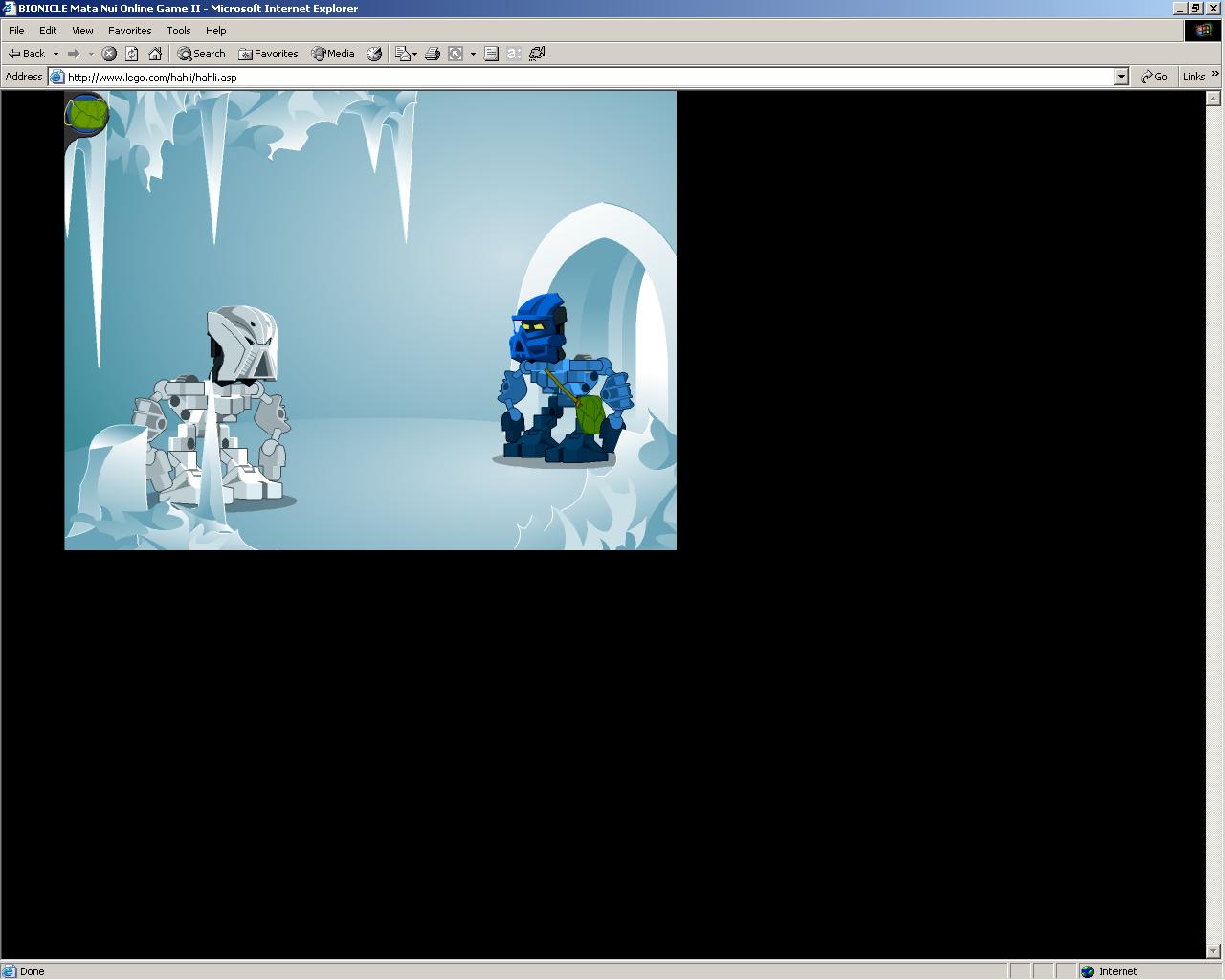Click the Go button
This screenshot has height=980, width=1225.
pyautogui.click(x=1154, y=77)
